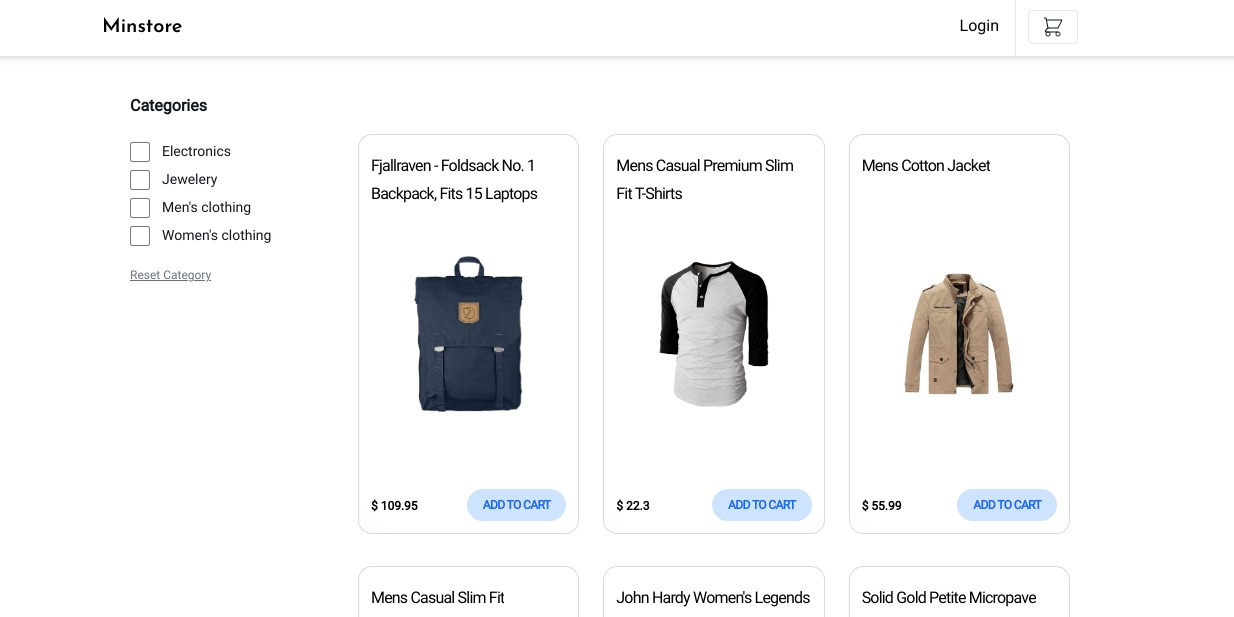Viewport: 1234px width, 617px height.
Task: Open the Mens Cotton Jacket title
Action: tap(926, 166)
